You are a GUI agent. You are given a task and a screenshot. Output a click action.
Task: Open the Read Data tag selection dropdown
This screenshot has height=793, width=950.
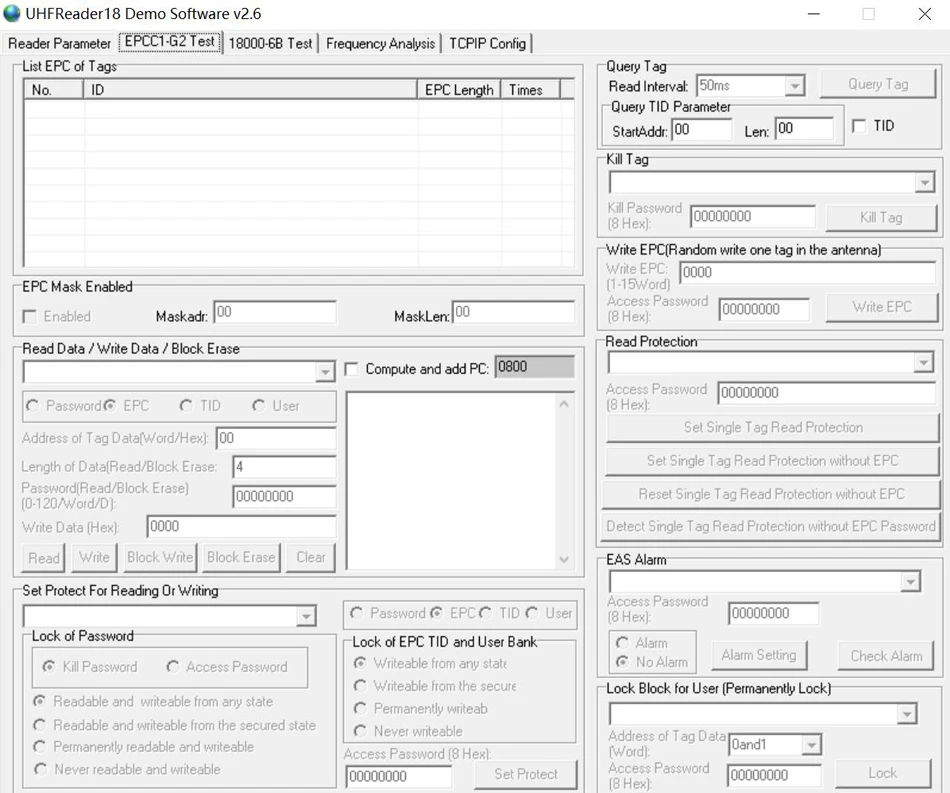click(x=325, y=372)
